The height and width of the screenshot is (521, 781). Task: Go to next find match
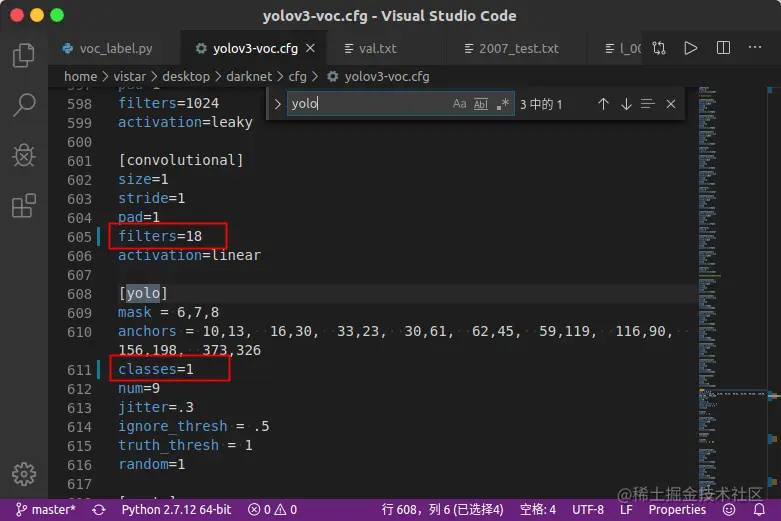click(626, 104)
